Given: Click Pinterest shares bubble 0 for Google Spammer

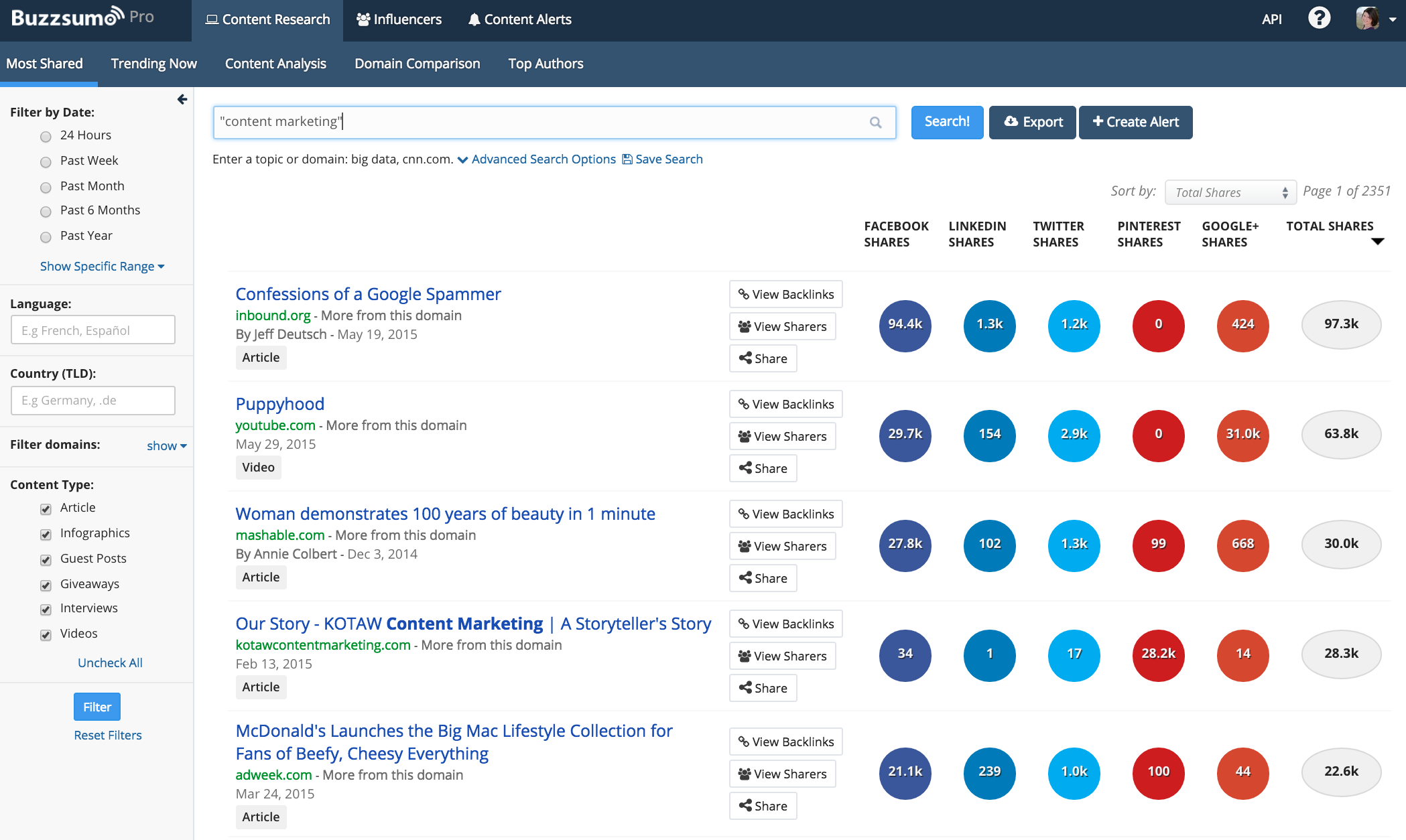Looking at the screenshot, I should point(1158,326).
